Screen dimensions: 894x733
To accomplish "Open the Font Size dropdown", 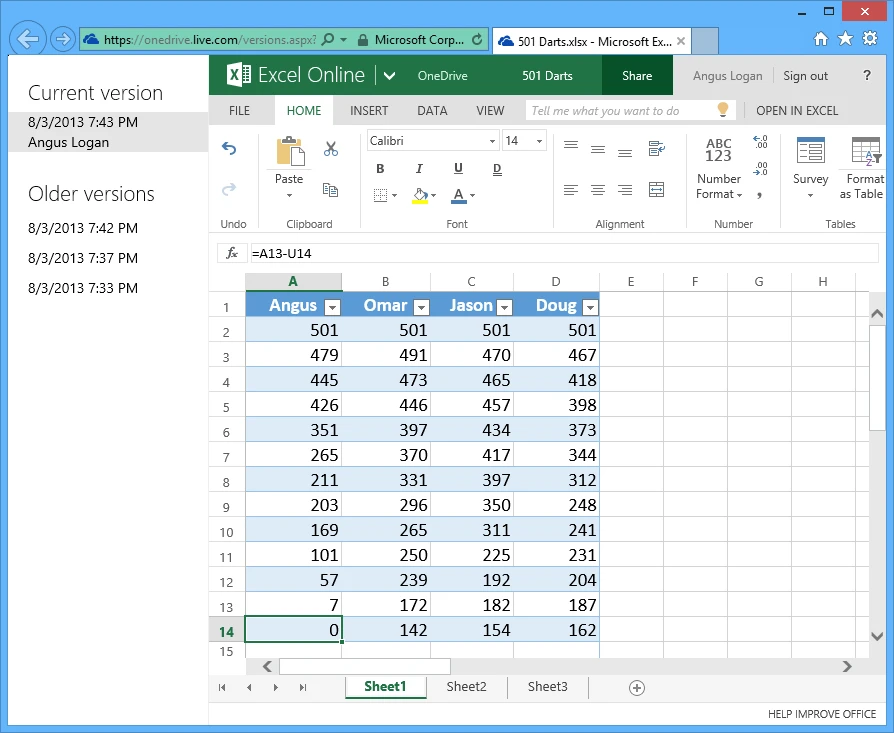I will (536, 141).
